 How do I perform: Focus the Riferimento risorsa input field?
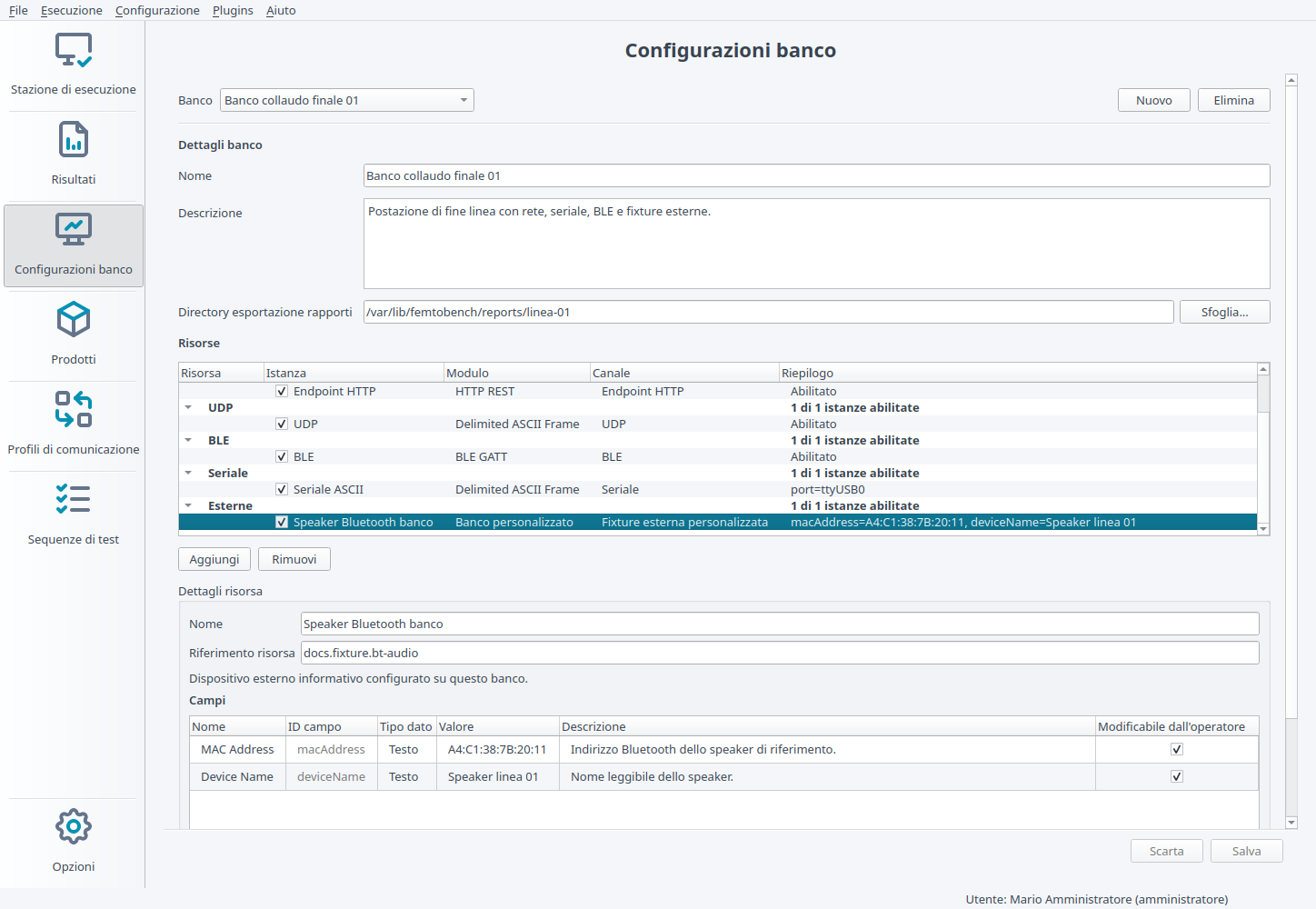pos(780,653)
